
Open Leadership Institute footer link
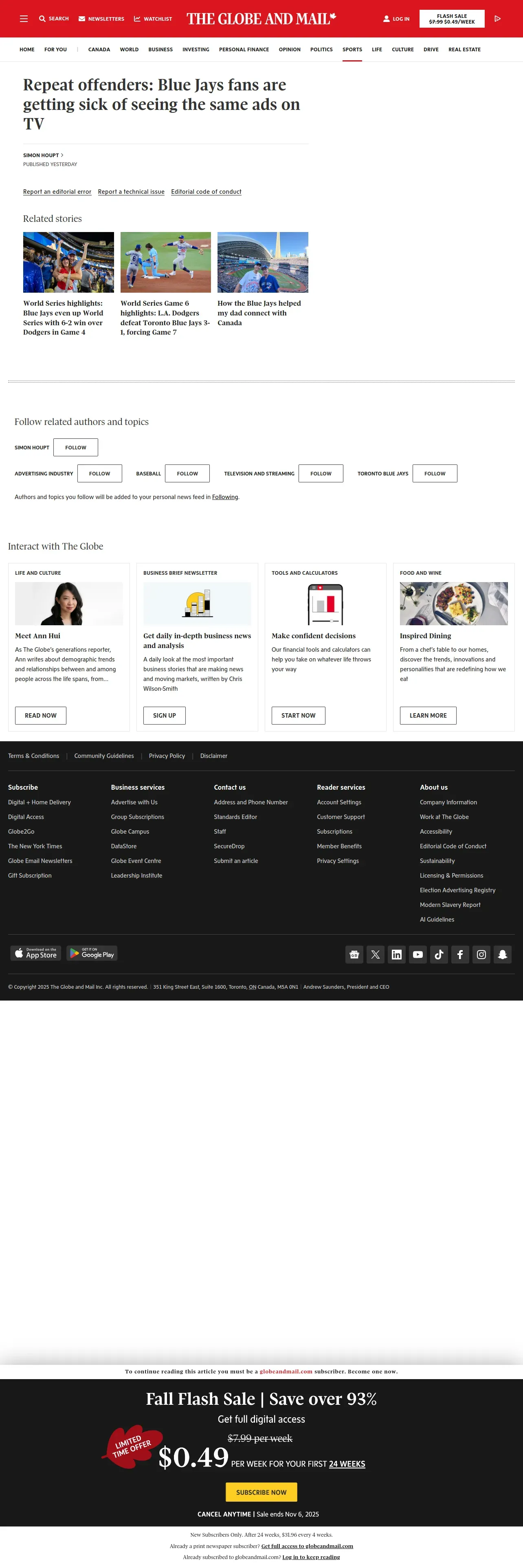click(x=136, y=876)
